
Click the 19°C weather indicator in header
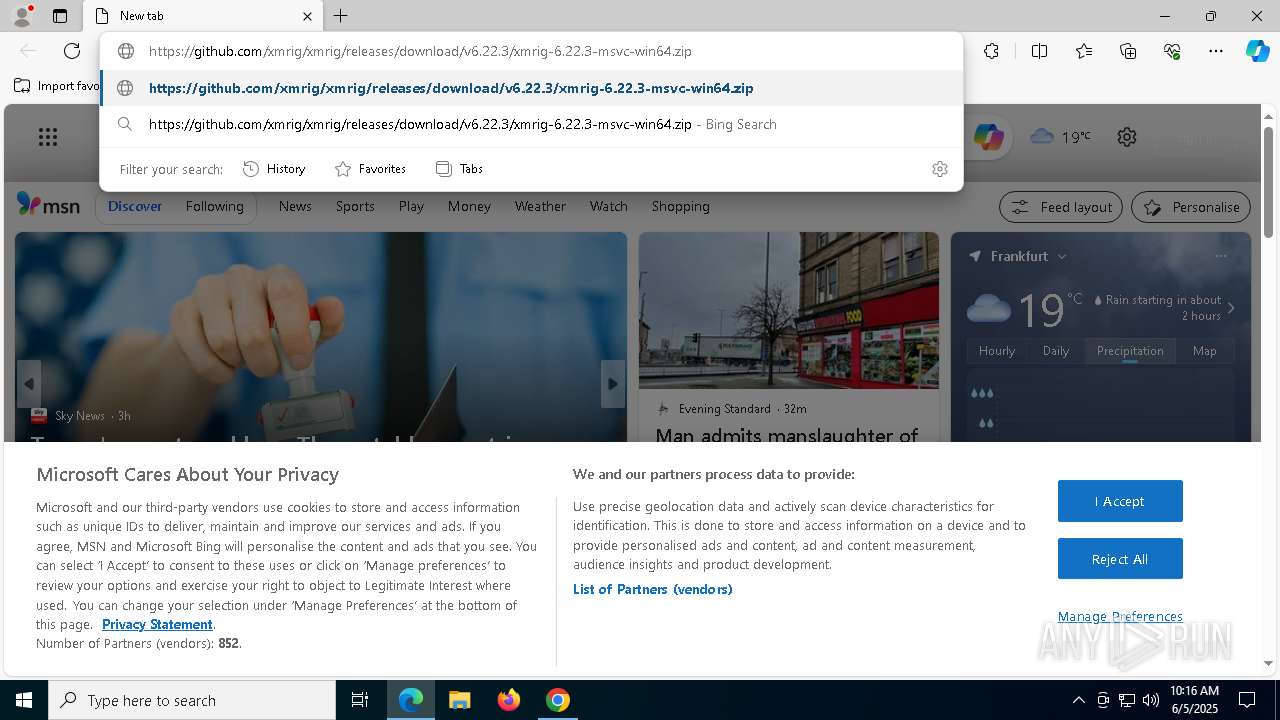tap(1060, 136)
